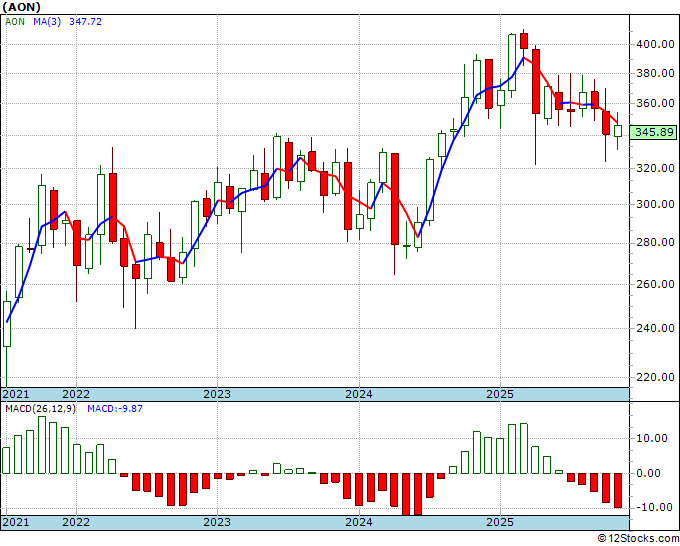Click the 2023 marker on price timeline
Viewport: 680px width, 546px height.
[217, 394]
